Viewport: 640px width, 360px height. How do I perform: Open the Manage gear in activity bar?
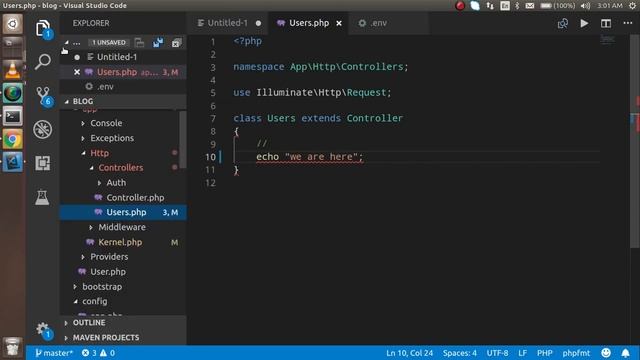pos(43,330)
